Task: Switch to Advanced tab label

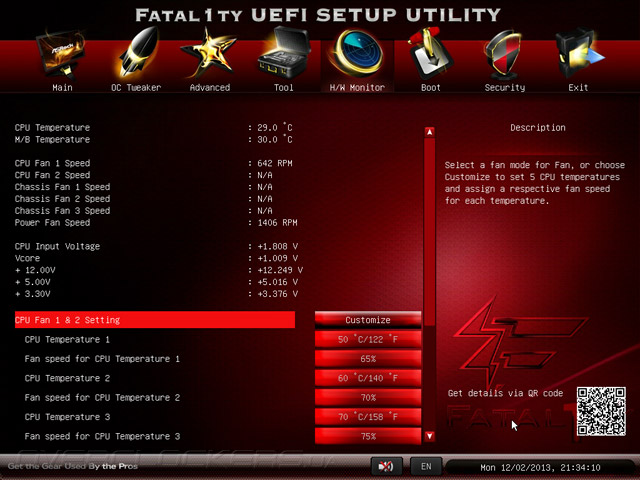Action: [210, 87]
